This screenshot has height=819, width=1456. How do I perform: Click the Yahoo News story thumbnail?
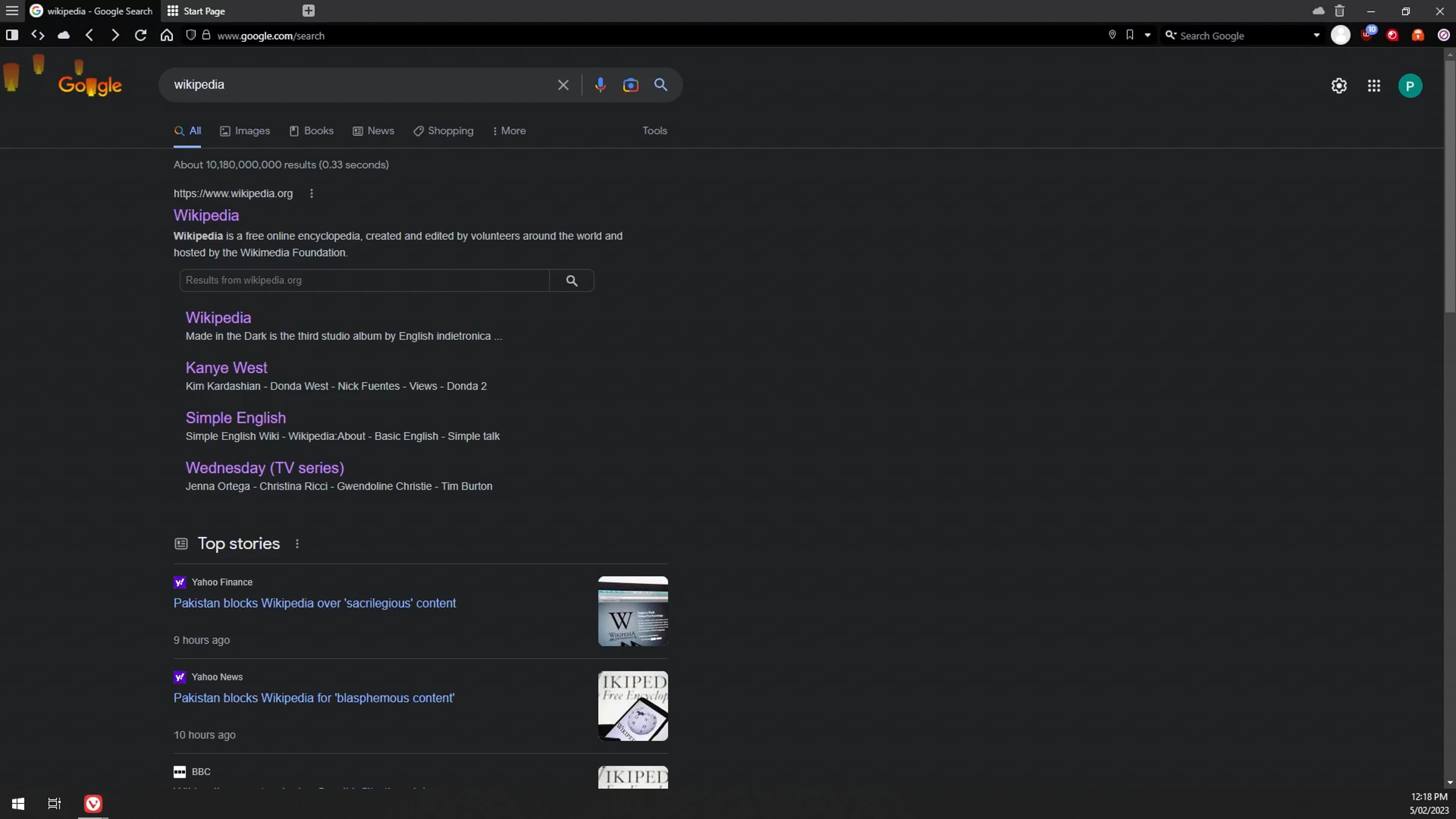point(633,706)
